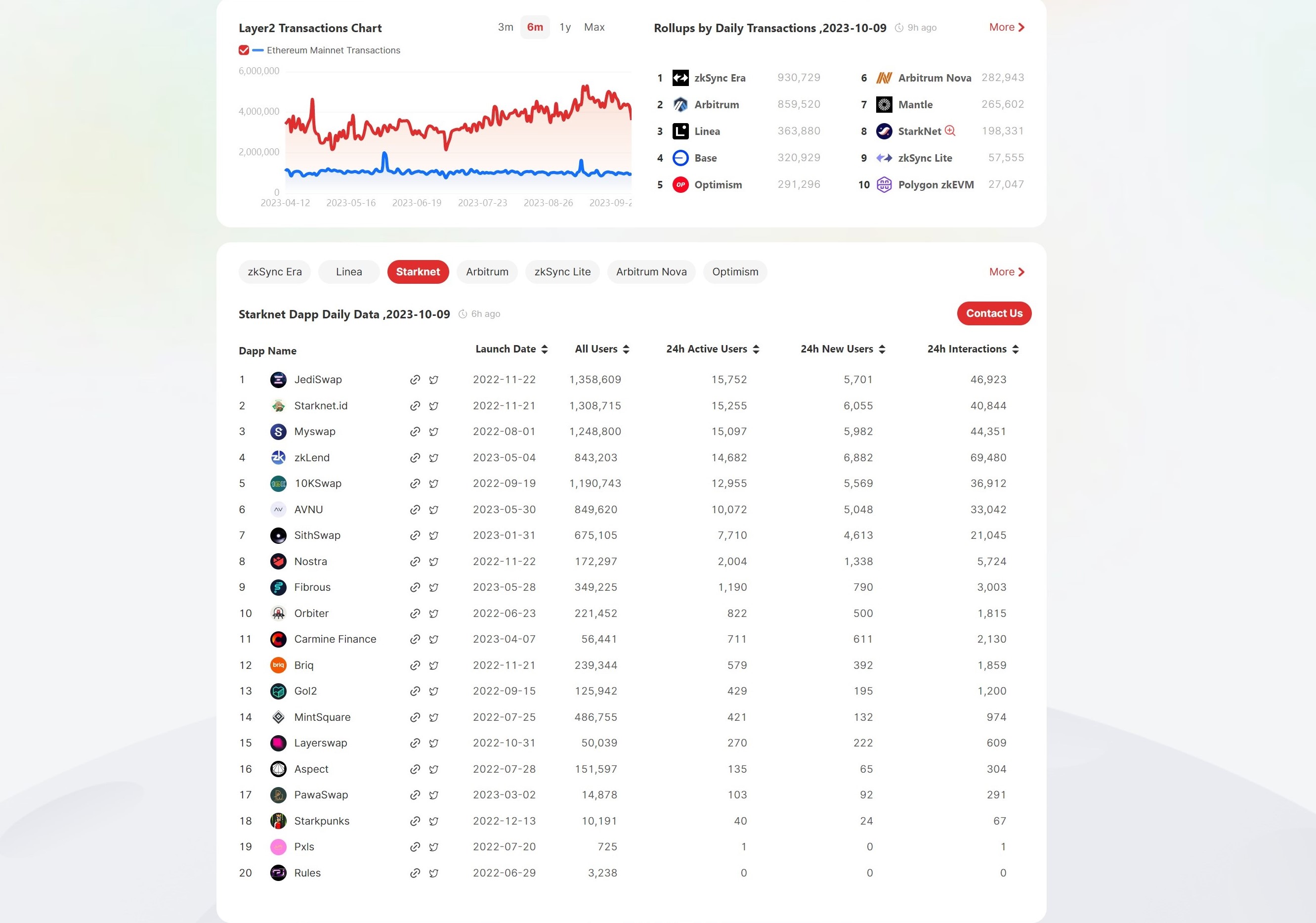Click the blue Ethereum Mainnet legend line
Viewport: 1316px width, 923px height.
[258, 50]
